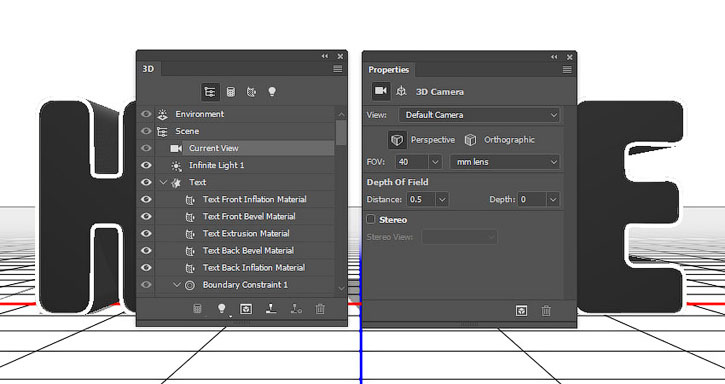The height and width of the screenshot is (384, 725).
Task: Open the FOV value dropdown arrow
Action: [x=435, y=162]
